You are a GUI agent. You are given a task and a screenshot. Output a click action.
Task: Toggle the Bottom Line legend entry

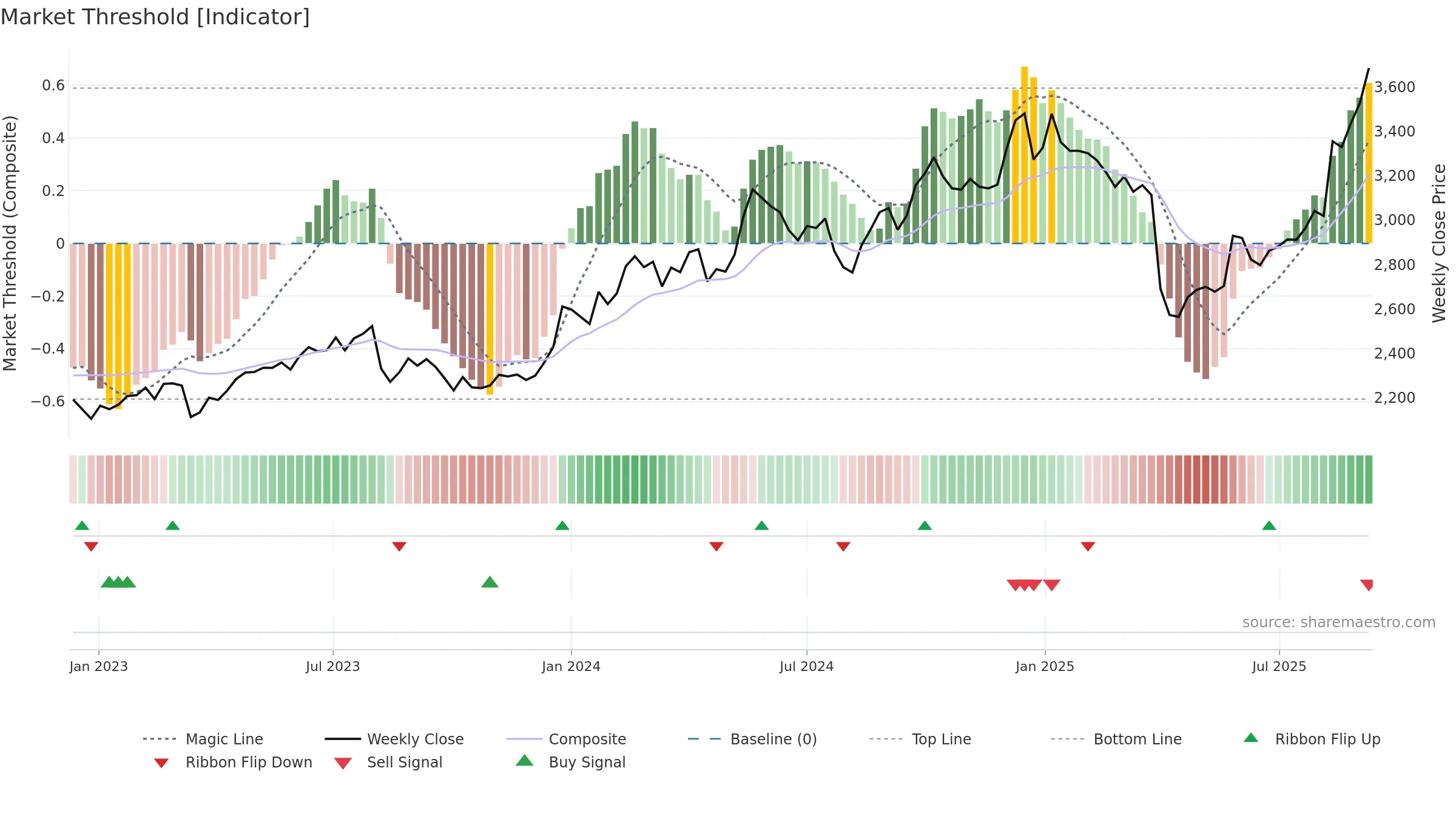click(x=1116, y=739)
